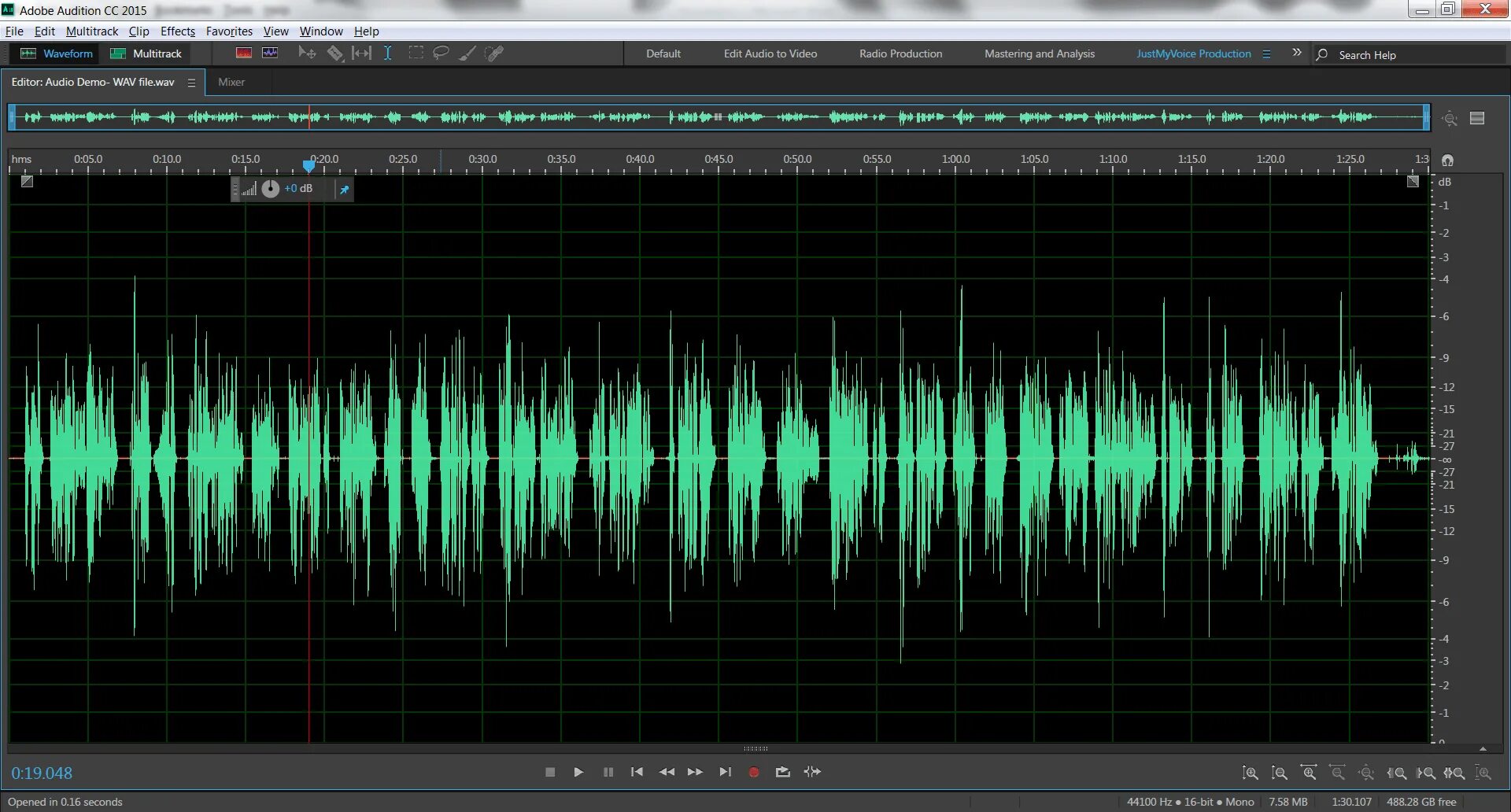Select the Slip tool
The image size is (1511, 812).
[361, 53]
